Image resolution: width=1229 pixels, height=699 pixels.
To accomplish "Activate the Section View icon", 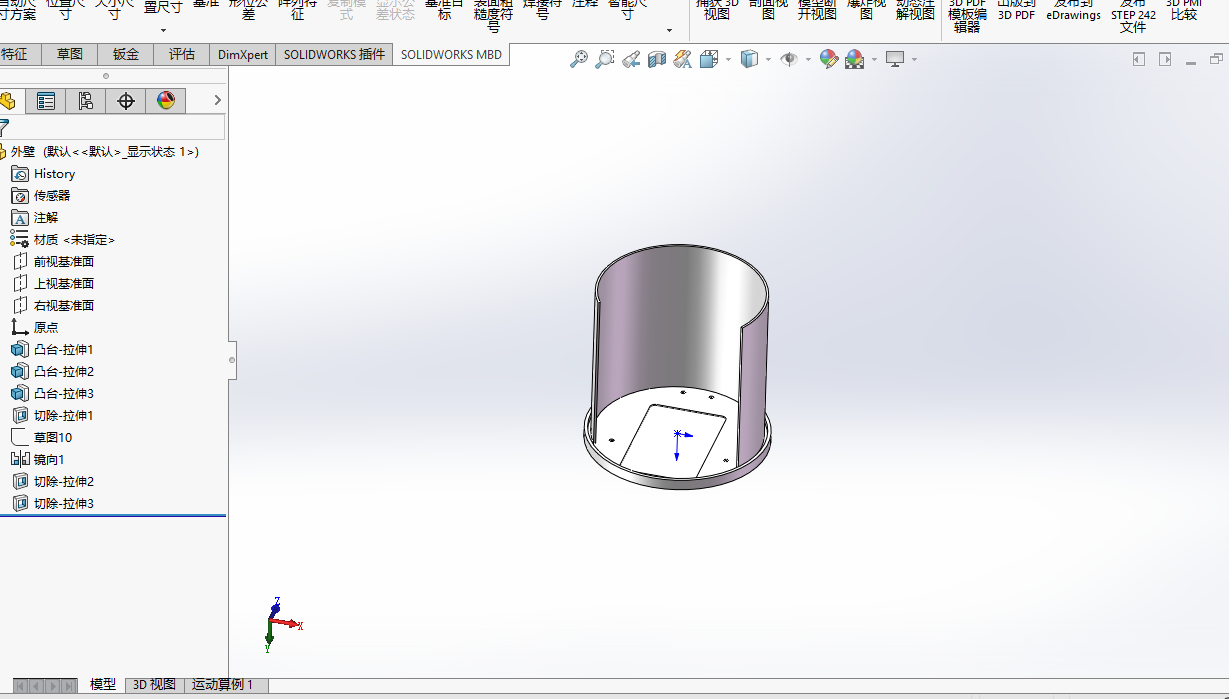I will coord(657,60).
